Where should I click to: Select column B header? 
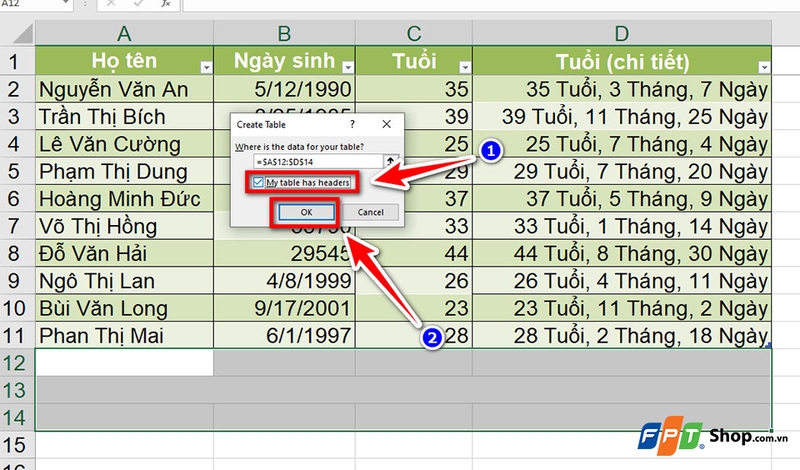pyautogui.click(x=284, y=34)
